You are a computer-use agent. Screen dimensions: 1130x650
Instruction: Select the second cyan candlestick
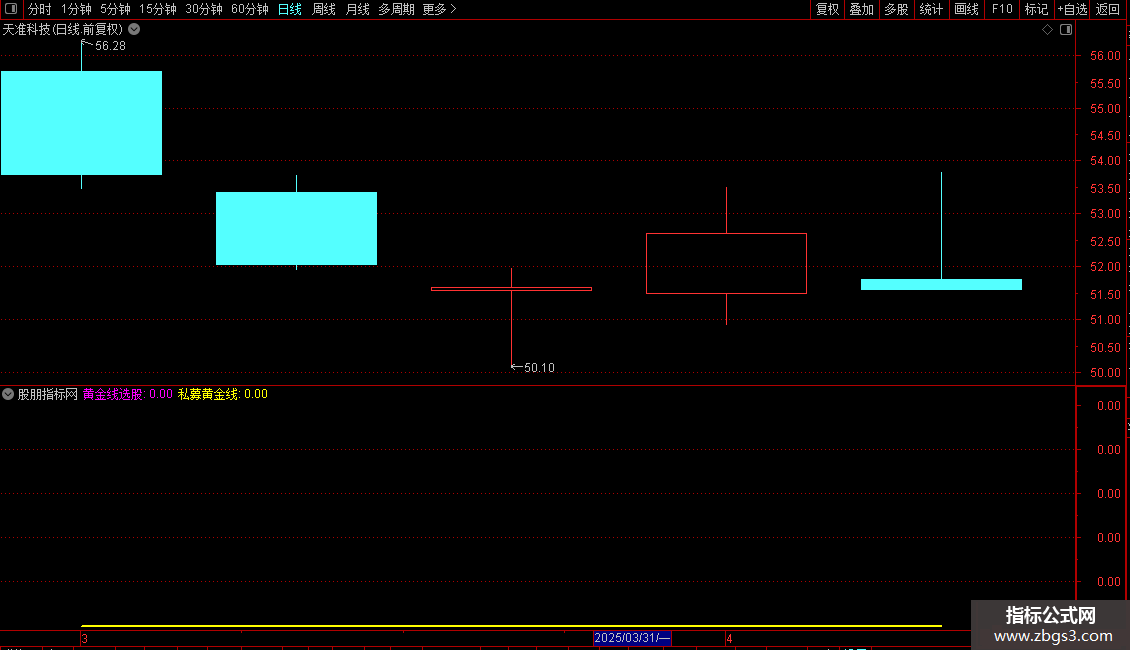click(x=296, y=228)
